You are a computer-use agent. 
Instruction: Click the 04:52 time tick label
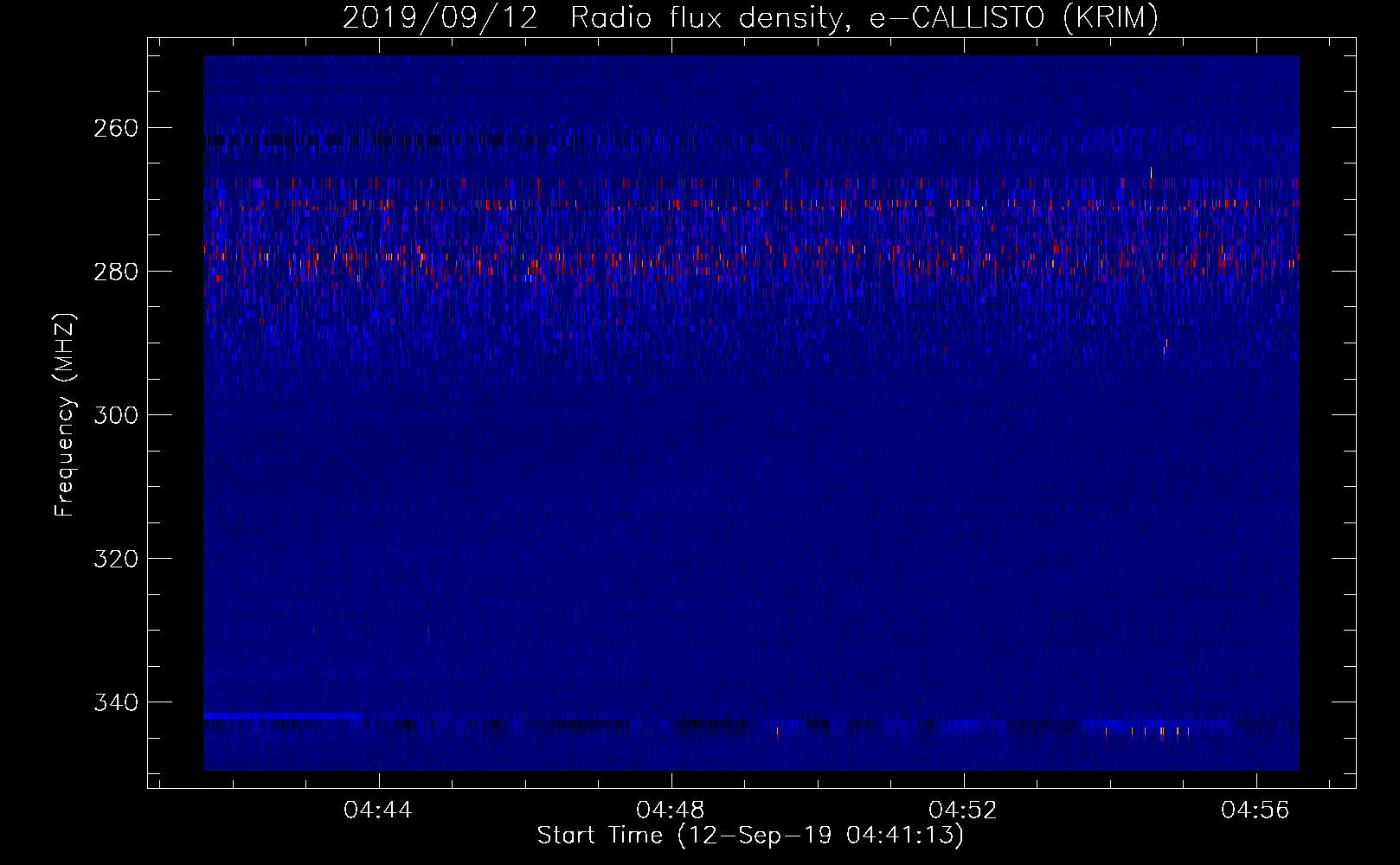(963, 810)
